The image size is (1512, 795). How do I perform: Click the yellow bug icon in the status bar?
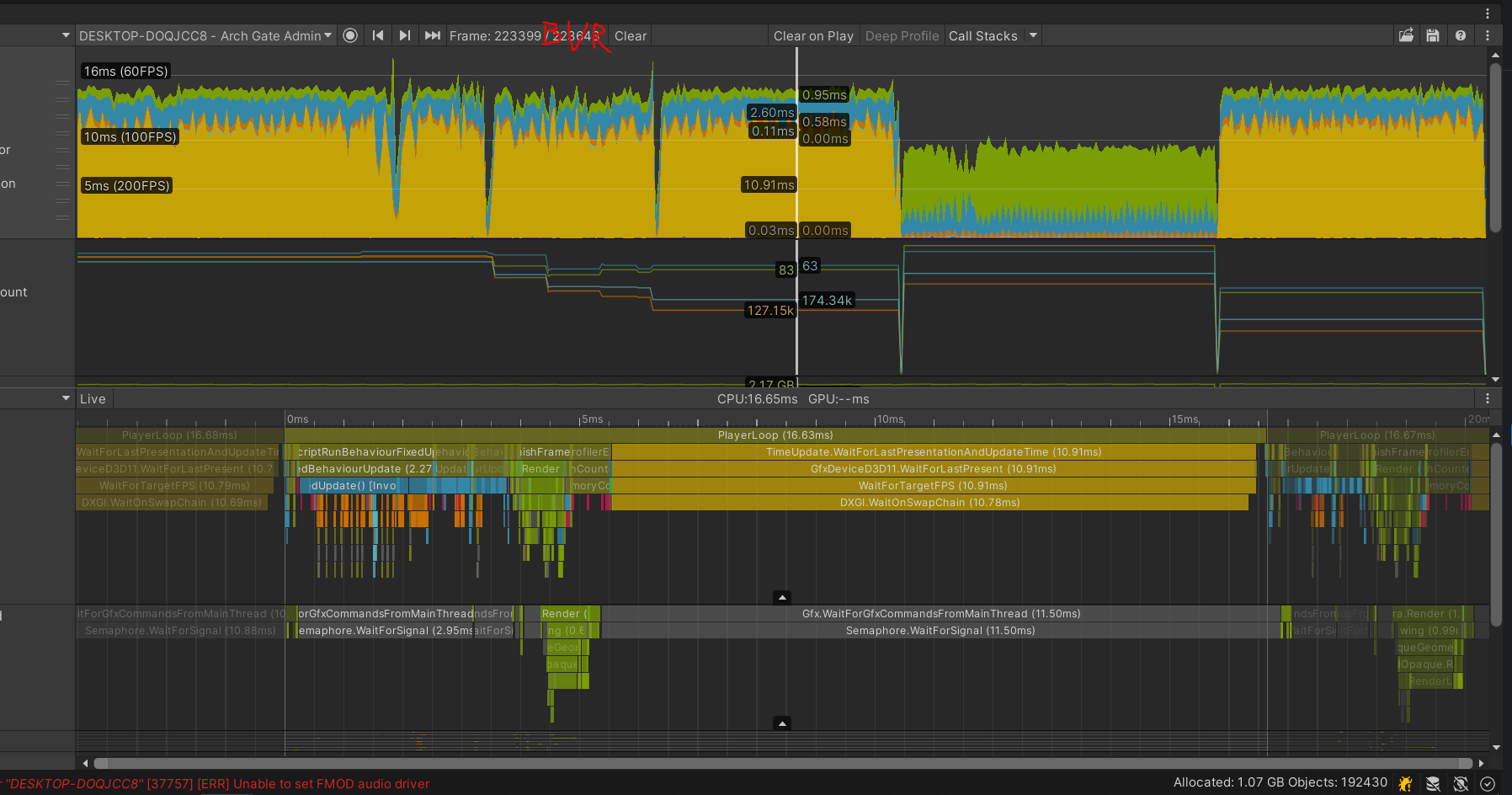[x=1404, y=783]
